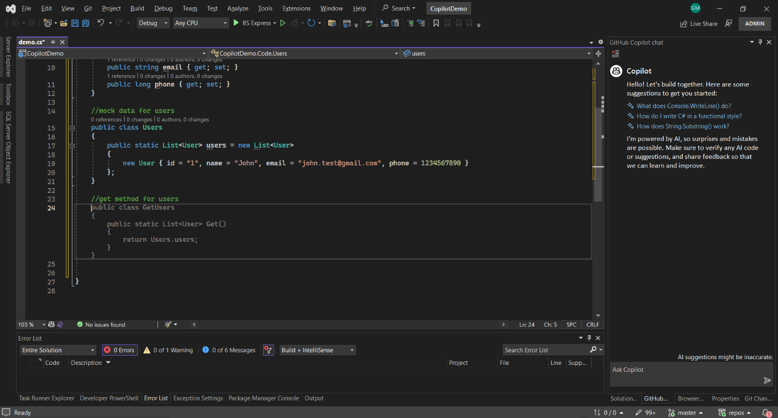Click the 'How does String.Substring() work?' suggestion

point(683,126)
